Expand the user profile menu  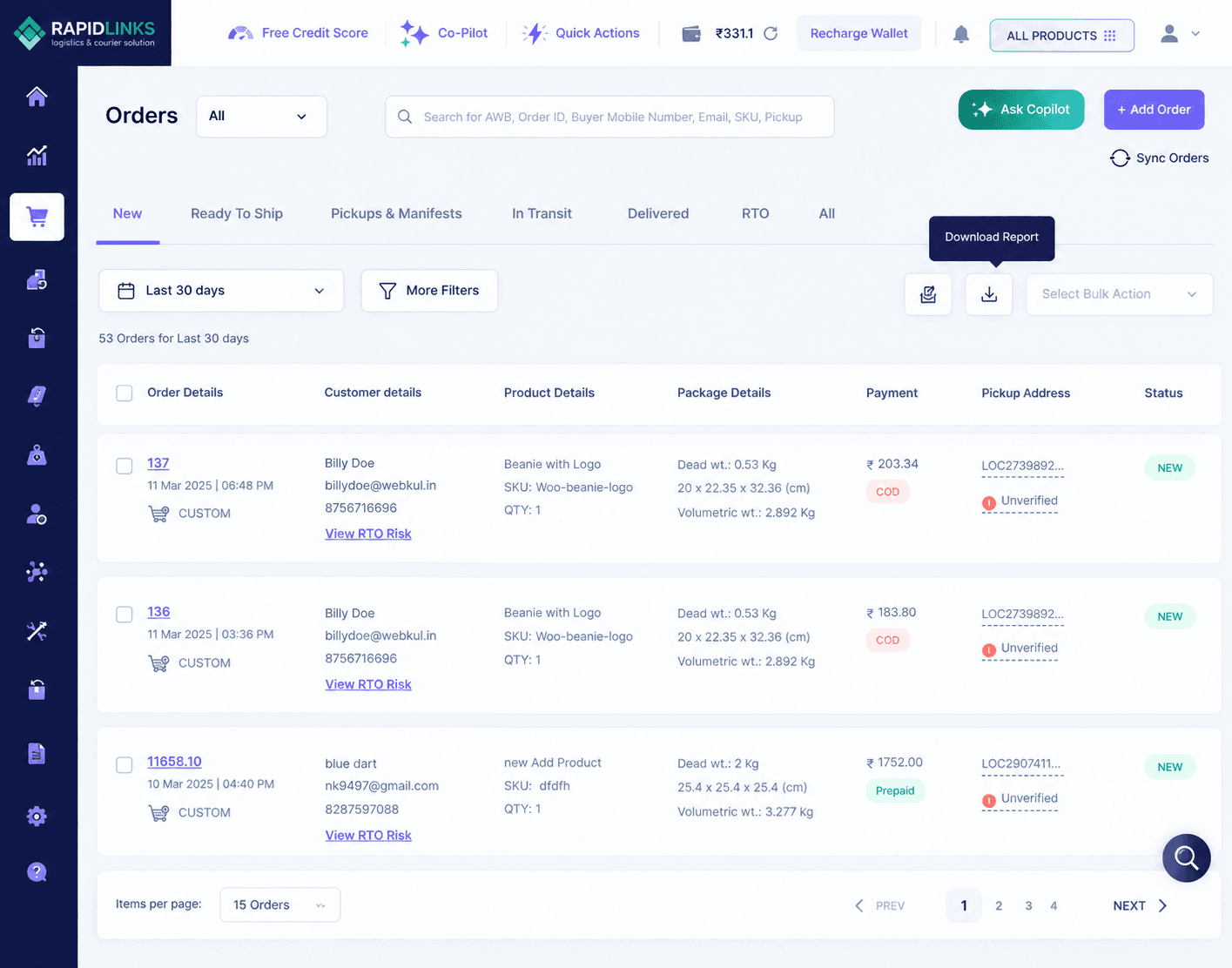(x=1181, y=34)
